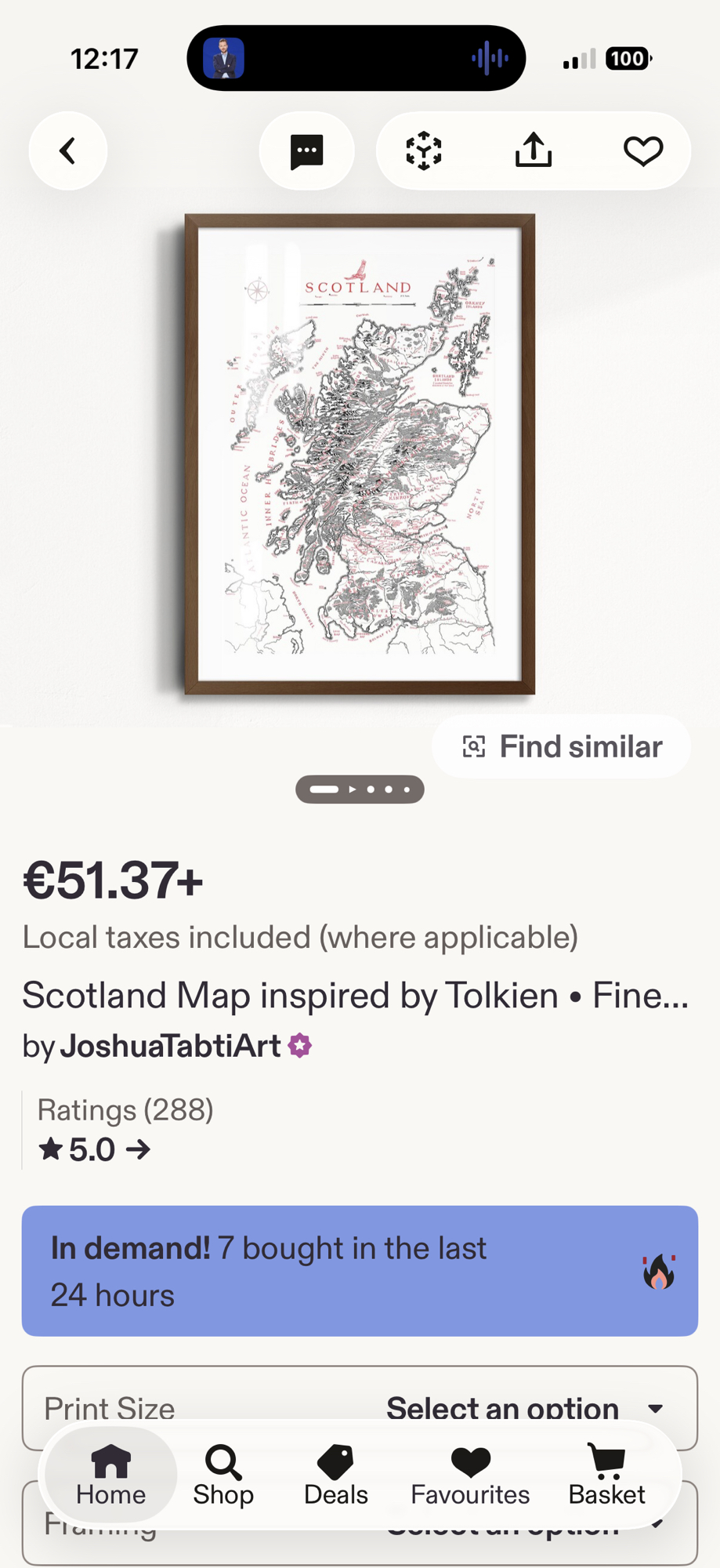Favourite this item with the heart icon
720x1568 pixels.
coord(643,151)
